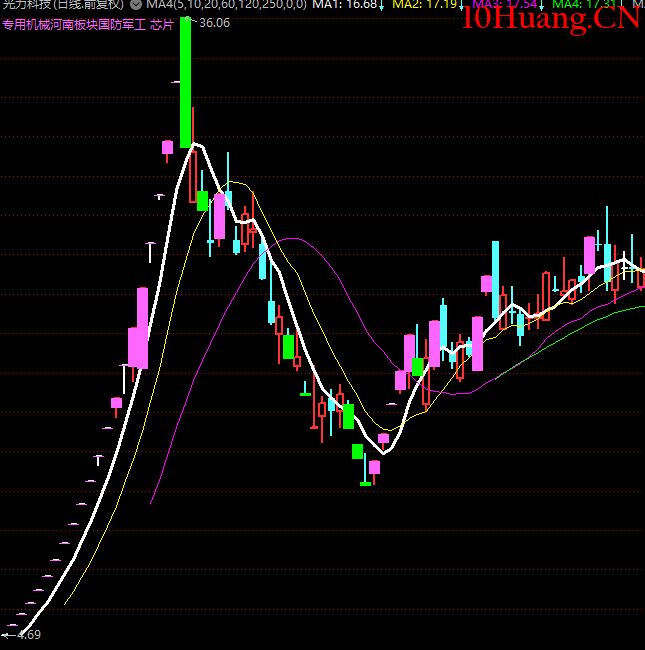Viewport: 645px width, 650px height.
Task: Open the 国防军工 sector tag
Action: [x=122, y=24]
